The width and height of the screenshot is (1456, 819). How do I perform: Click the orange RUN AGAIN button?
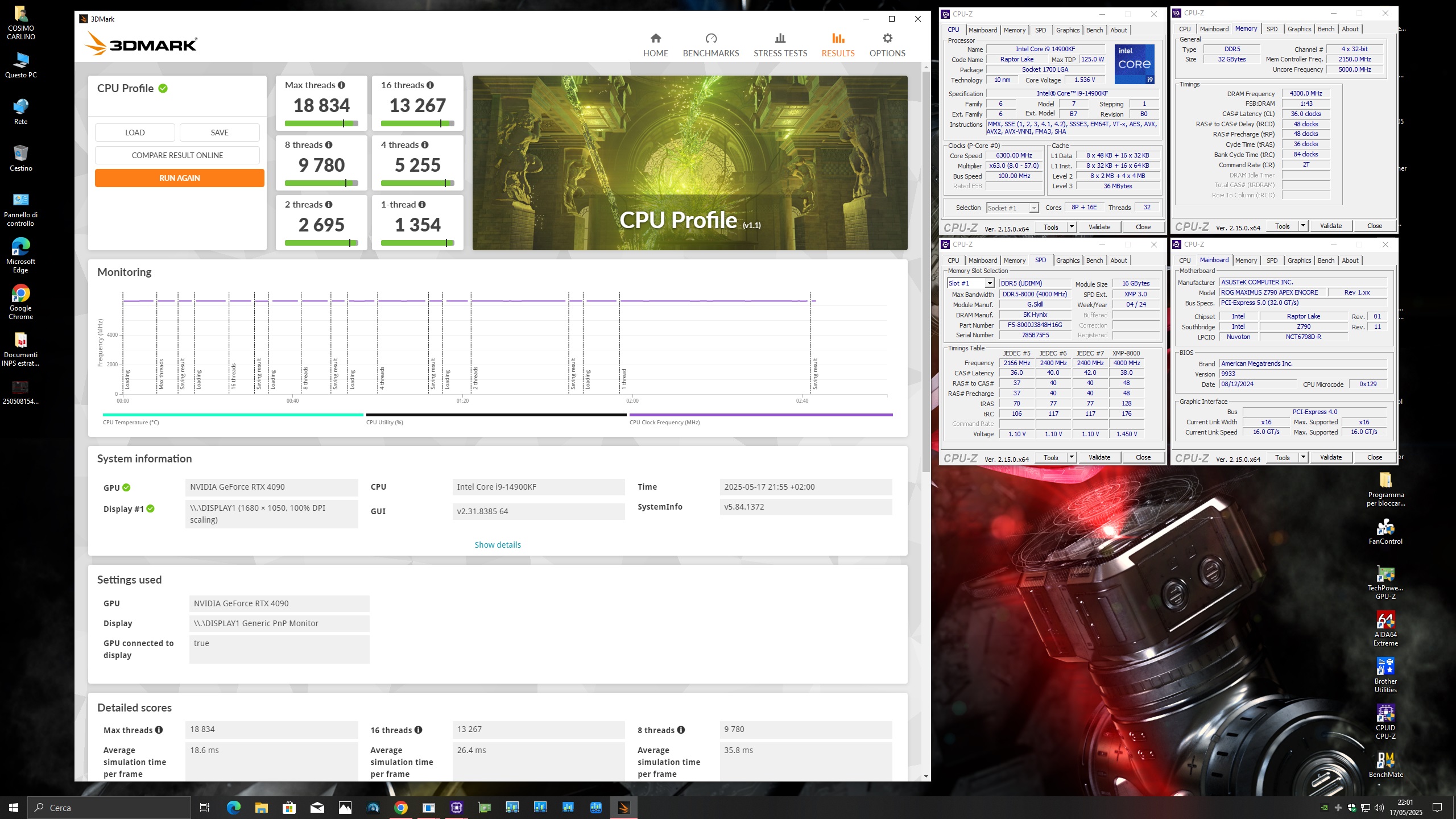(x=180, y=178)
